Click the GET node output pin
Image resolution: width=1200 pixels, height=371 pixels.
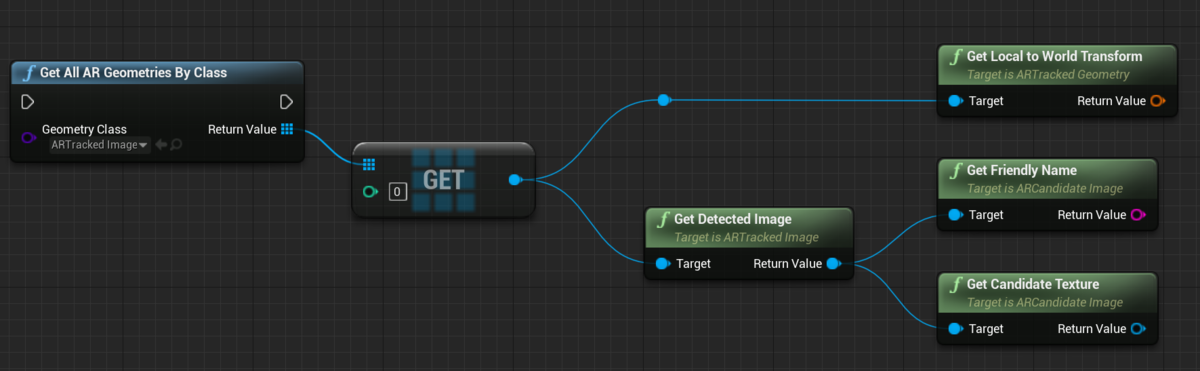coord(515,180)
